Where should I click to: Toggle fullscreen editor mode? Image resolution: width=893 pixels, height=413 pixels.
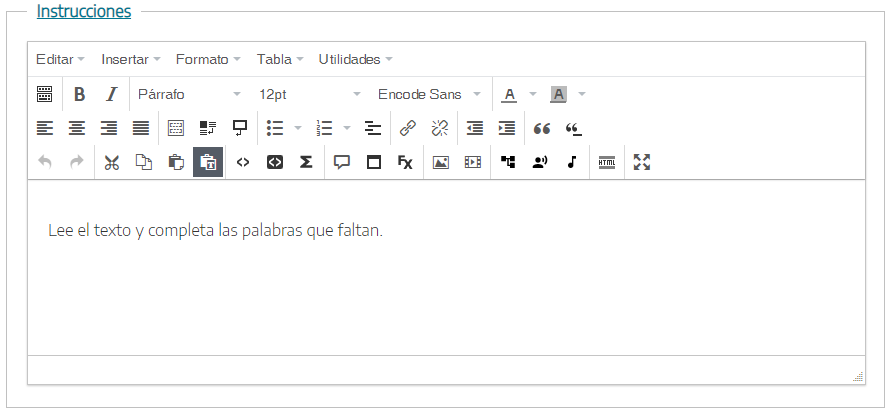click(x=642, y=162)
